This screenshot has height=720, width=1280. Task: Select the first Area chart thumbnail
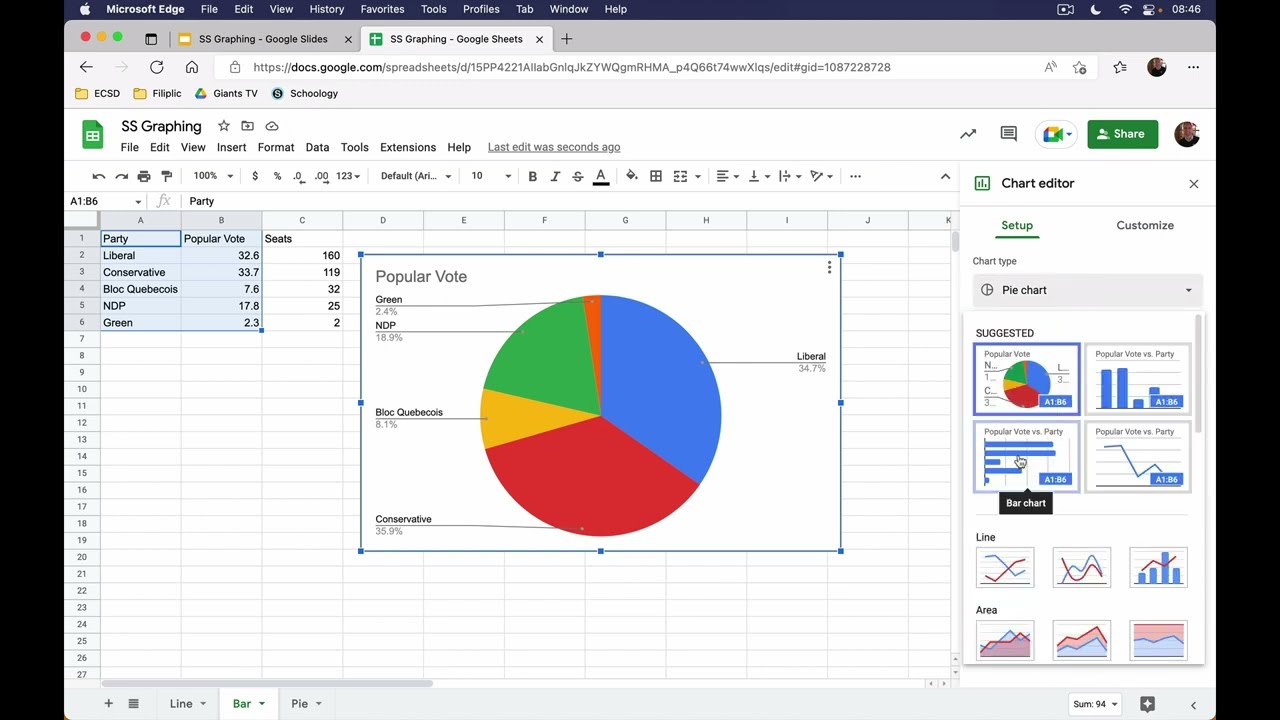1005,640
